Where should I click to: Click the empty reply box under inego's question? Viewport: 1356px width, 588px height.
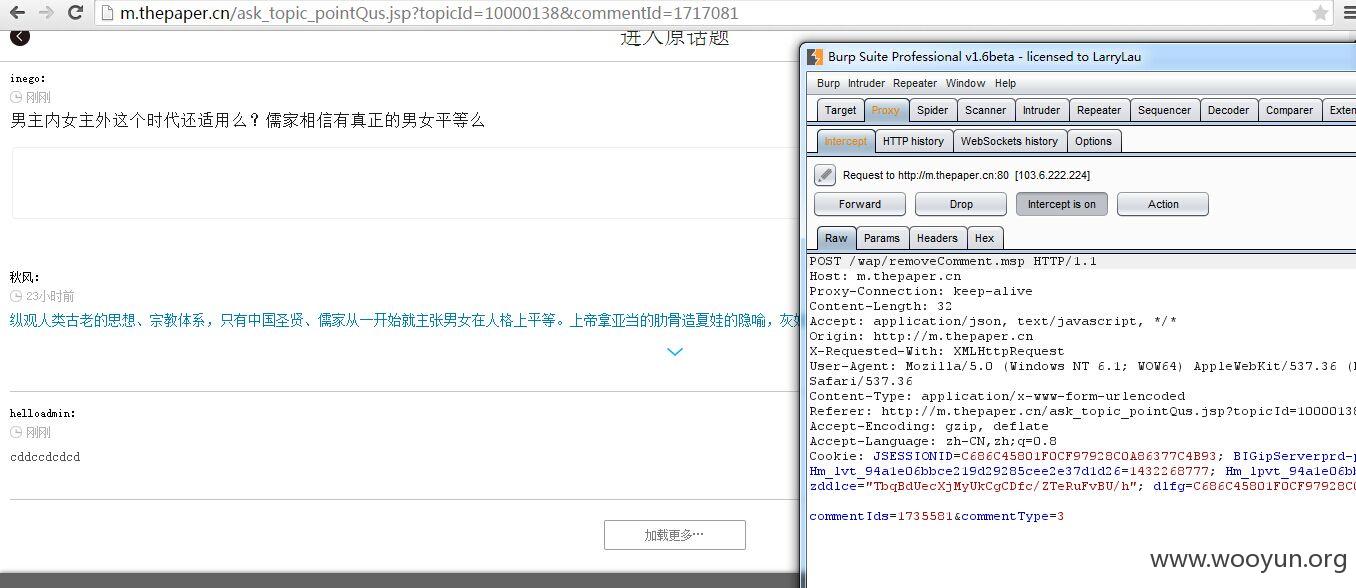pos(405,183)
